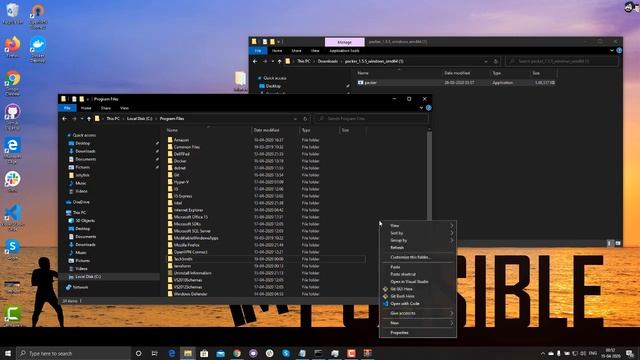Viewport: 640px width, 360px height.
Task: Open Home tab in Program Files window
Action: (86, 108)
